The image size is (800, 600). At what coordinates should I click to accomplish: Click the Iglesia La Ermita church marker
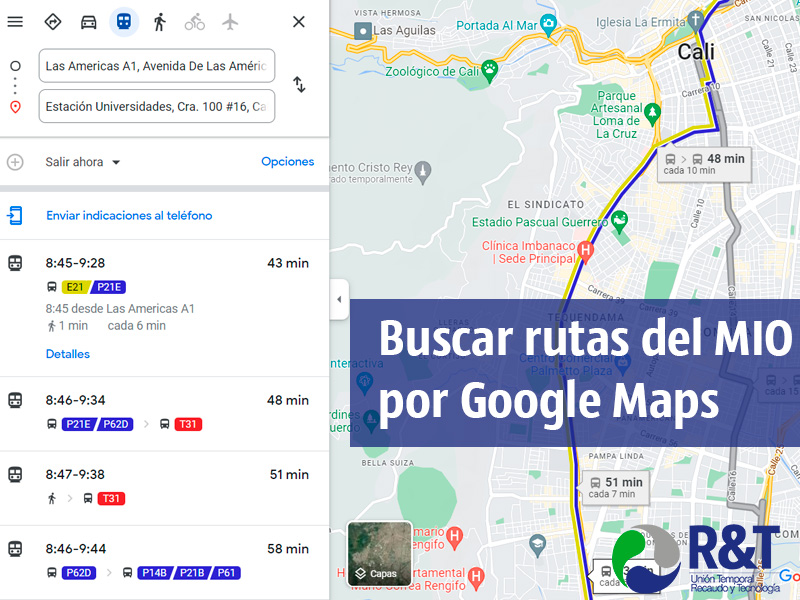click(695, 21)
